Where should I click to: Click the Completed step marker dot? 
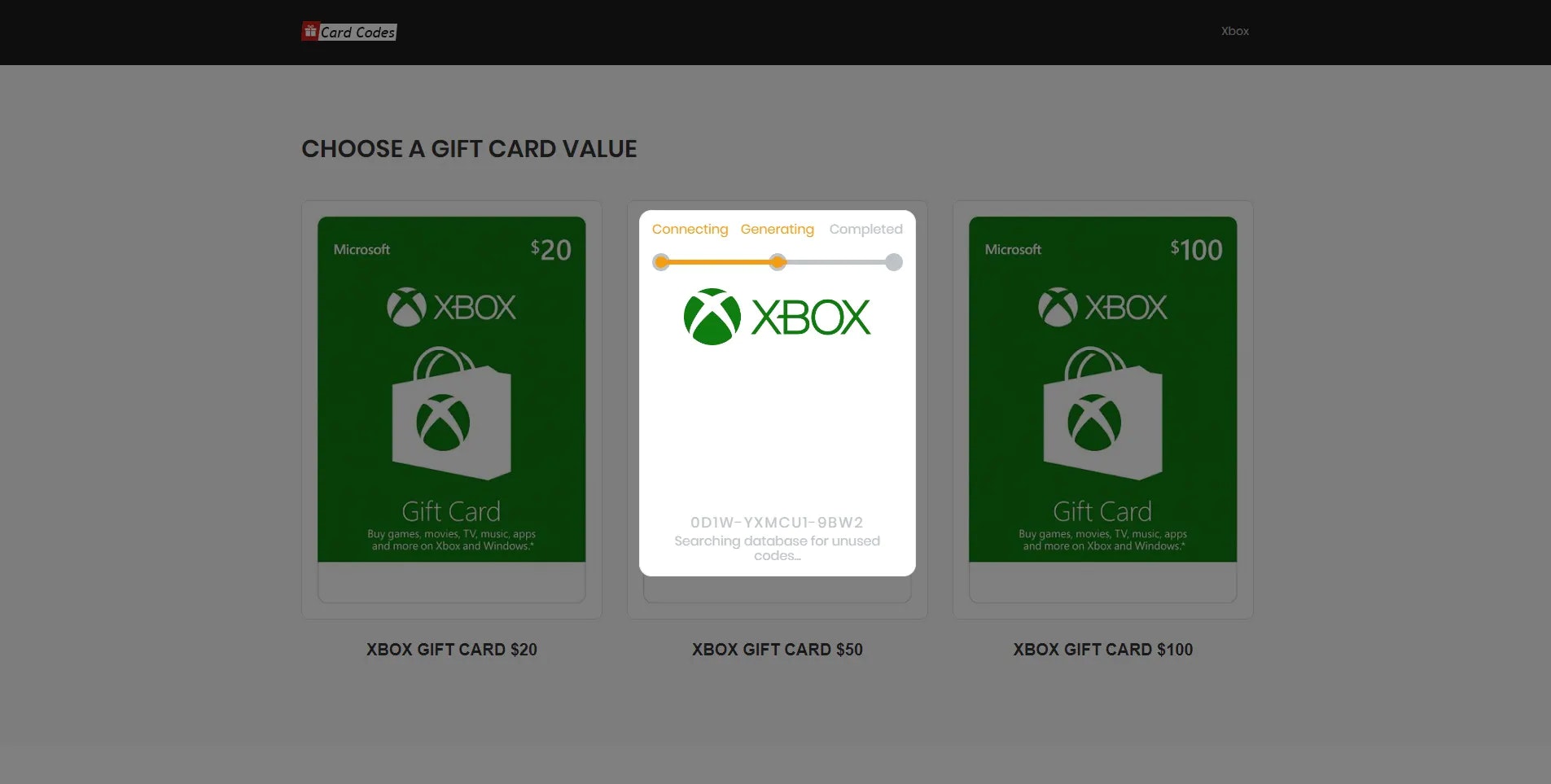coord(894,262)
